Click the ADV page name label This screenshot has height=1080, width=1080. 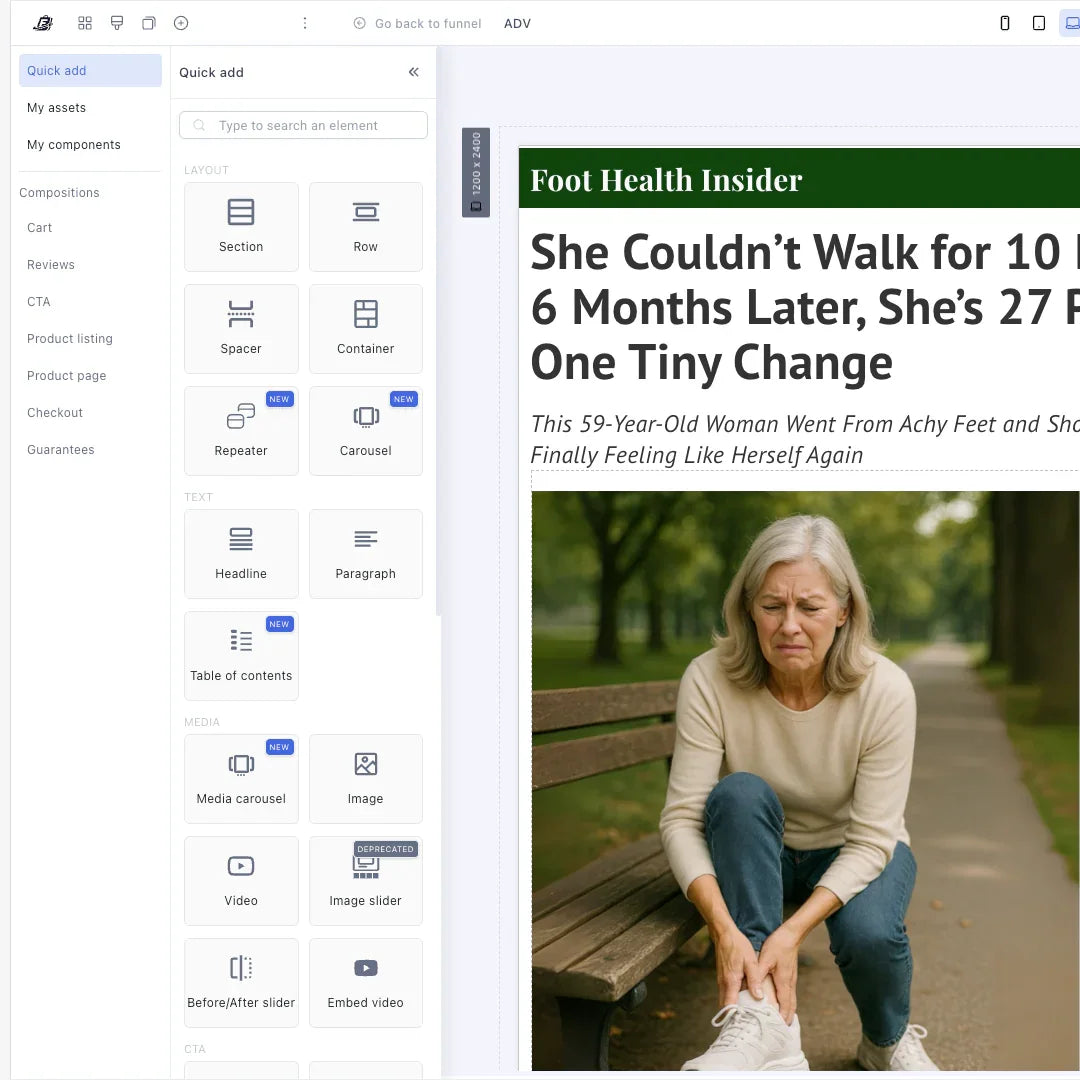pyautogui.click(x=517, y=23)
